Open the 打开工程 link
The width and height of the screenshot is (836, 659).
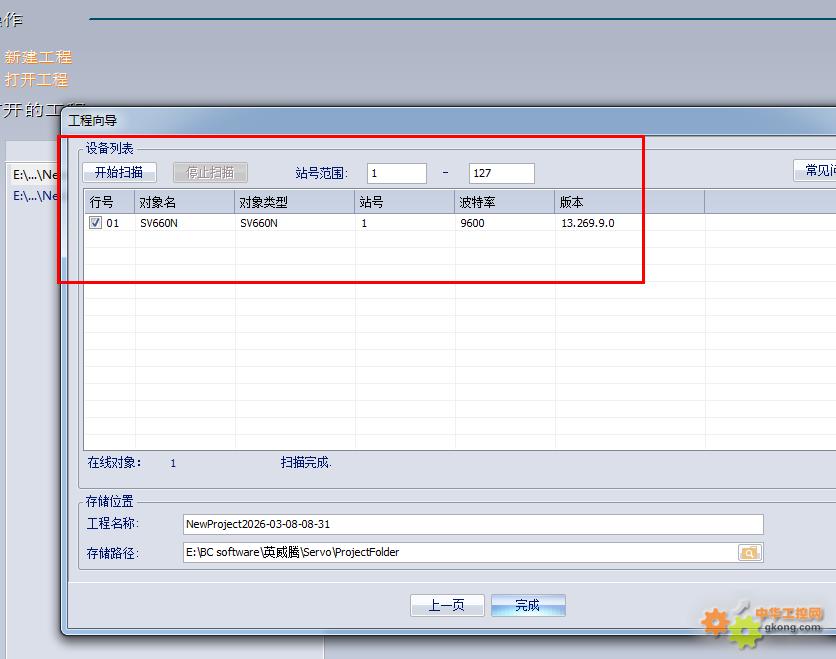point(36,79)
